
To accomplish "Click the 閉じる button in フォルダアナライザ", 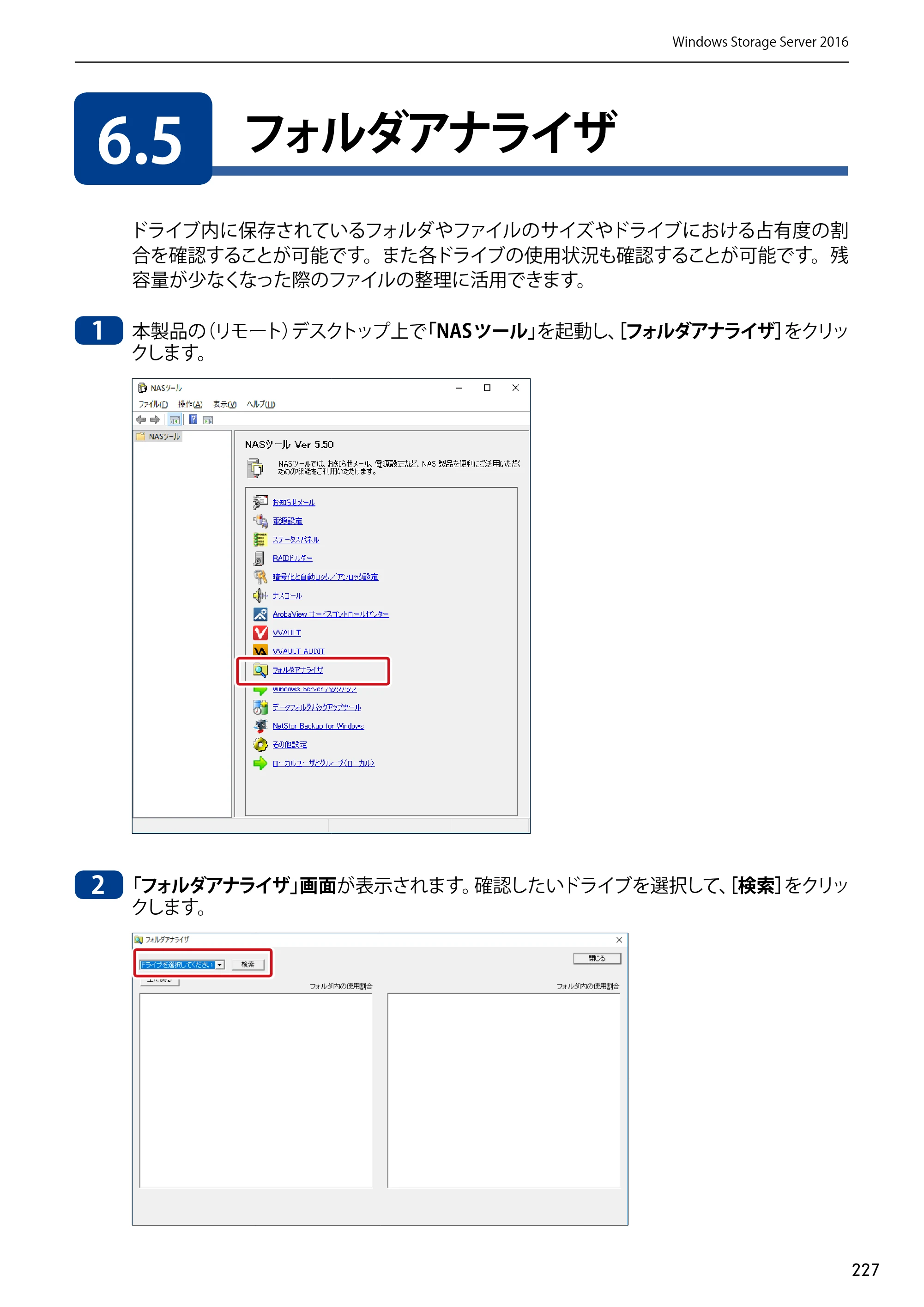I will point(597,958).
